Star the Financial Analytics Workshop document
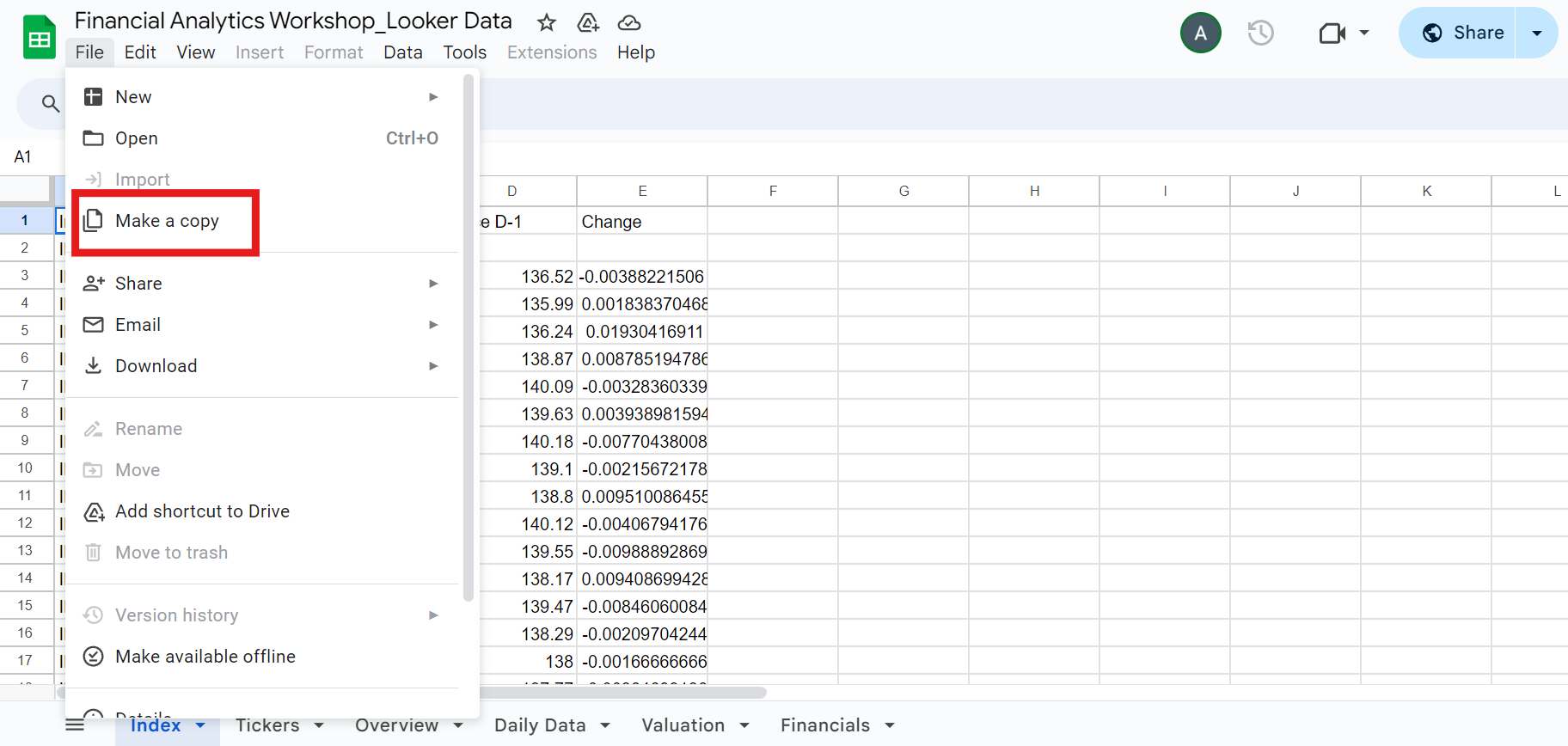The width and height of the screenshot is (1568, 746). pos(546,22)
